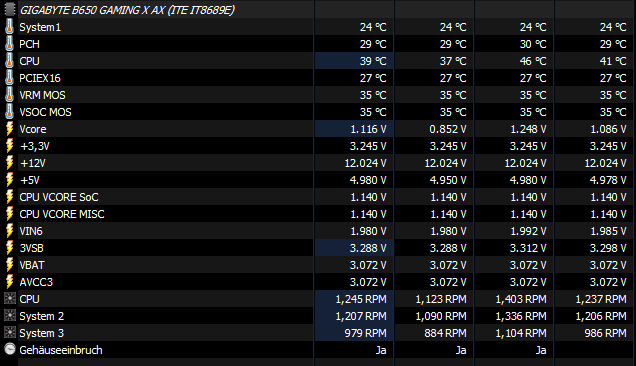
Task: Select the VBAT sensor label
Action: [x=32, y=265]
